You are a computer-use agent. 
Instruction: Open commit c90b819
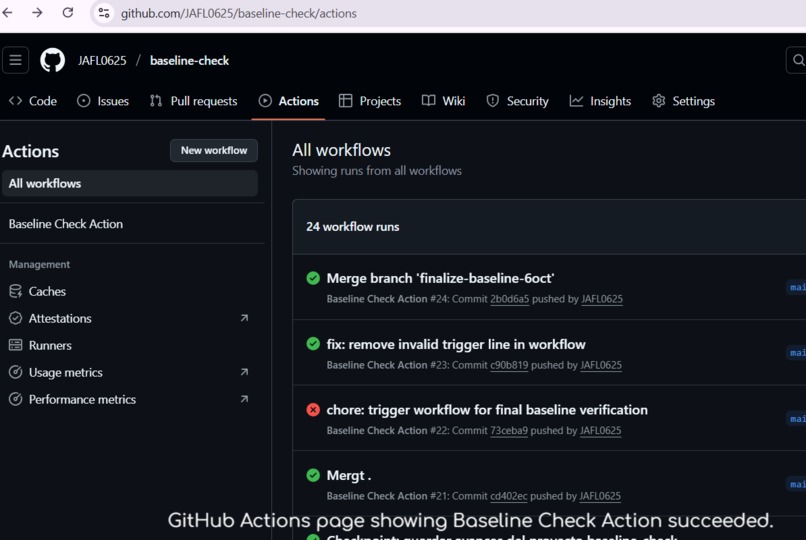pyautogui.click(x=509, y=365)
